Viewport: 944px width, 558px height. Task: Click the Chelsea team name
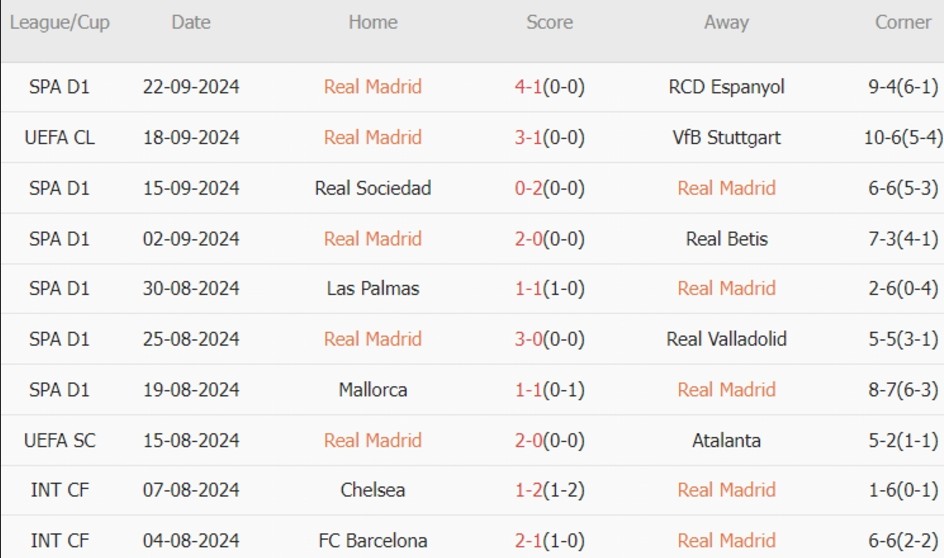click(x=372, y=490)
